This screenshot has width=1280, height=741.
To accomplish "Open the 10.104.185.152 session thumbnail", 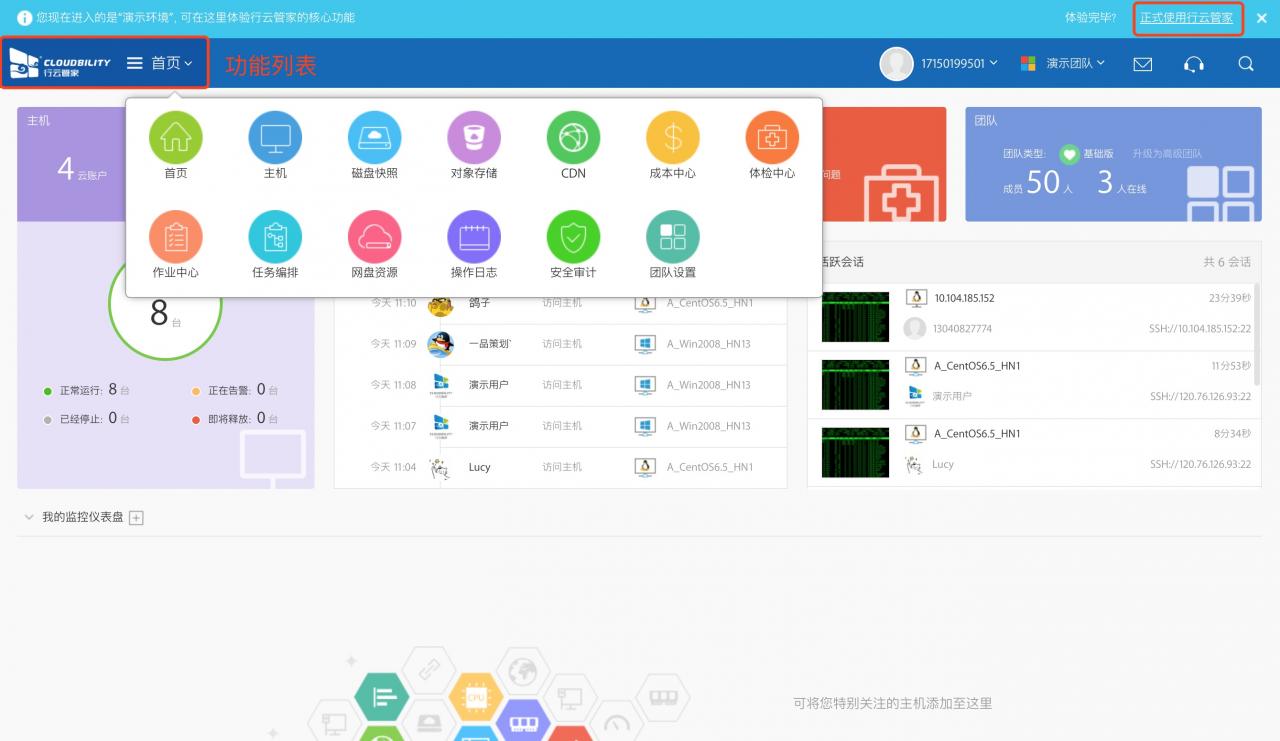I will tap(855, 317).
